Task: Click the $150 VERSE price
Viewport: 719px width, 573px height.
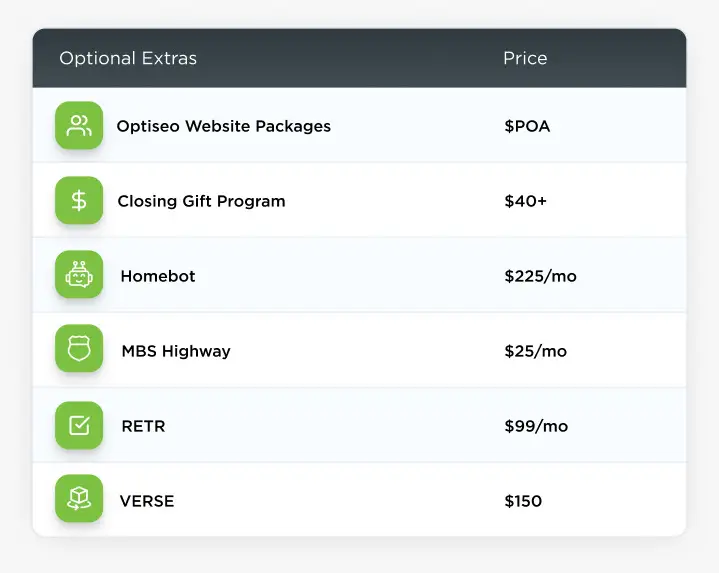Action: point(523,501)
